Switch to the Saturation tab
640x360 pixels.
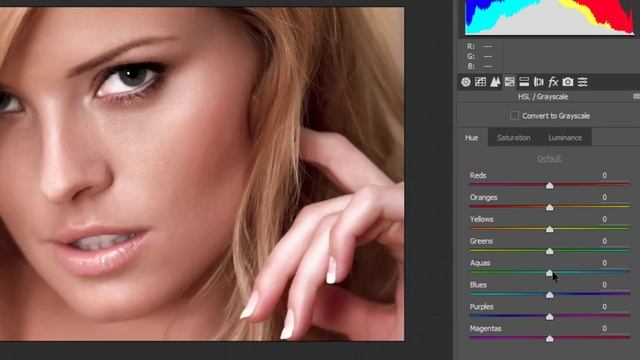(x=514, y=138)
